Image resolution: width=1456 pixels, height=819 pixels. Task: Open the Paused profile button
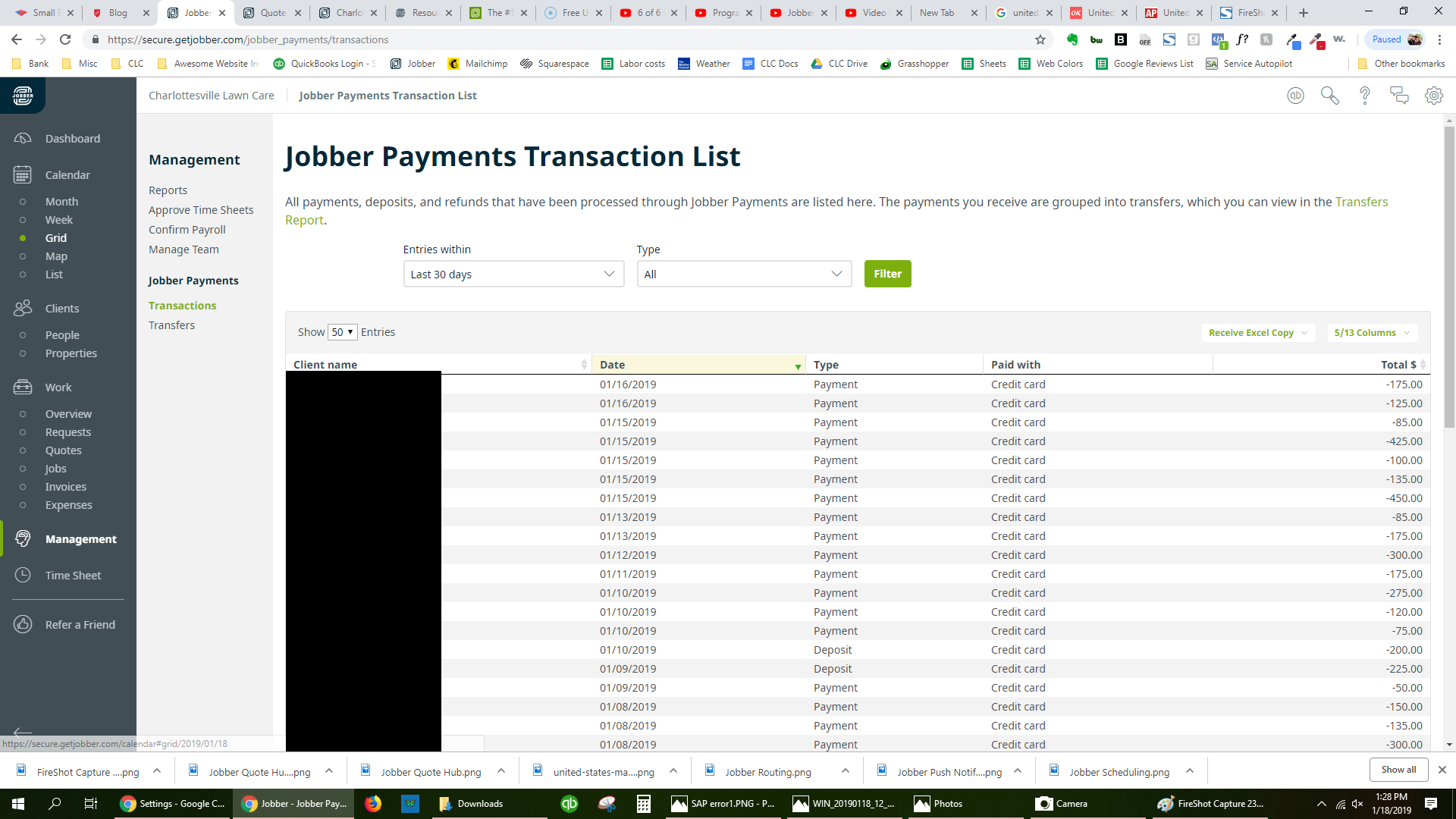1395,39
